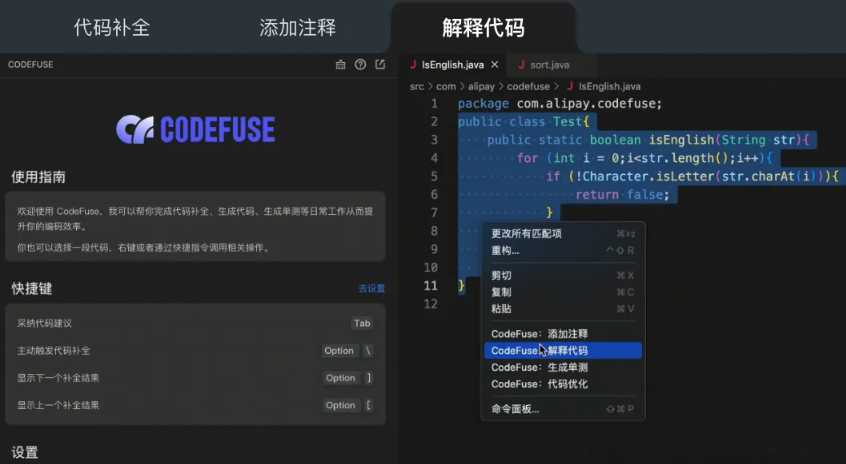Click line number 12 in editor gutter
Image resolution: width=846 pixels, height=464 pixels.
point(431,304)
